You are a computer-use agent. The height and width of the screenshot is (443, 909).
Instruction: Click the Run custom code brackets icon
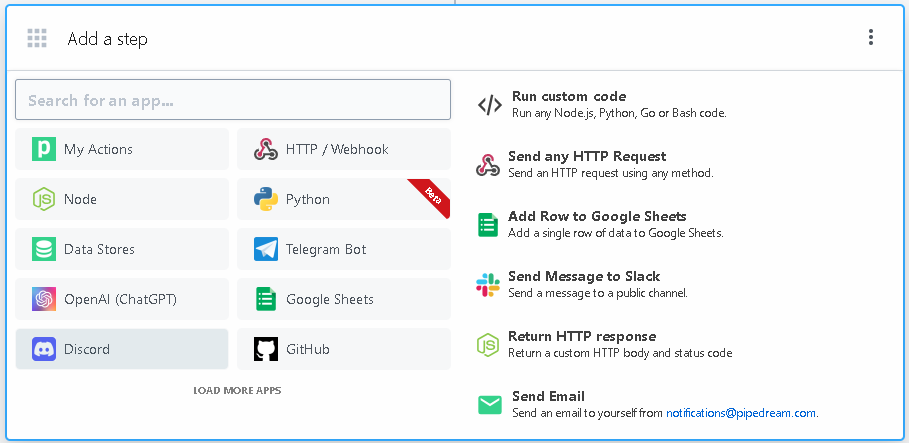point(490,105)
